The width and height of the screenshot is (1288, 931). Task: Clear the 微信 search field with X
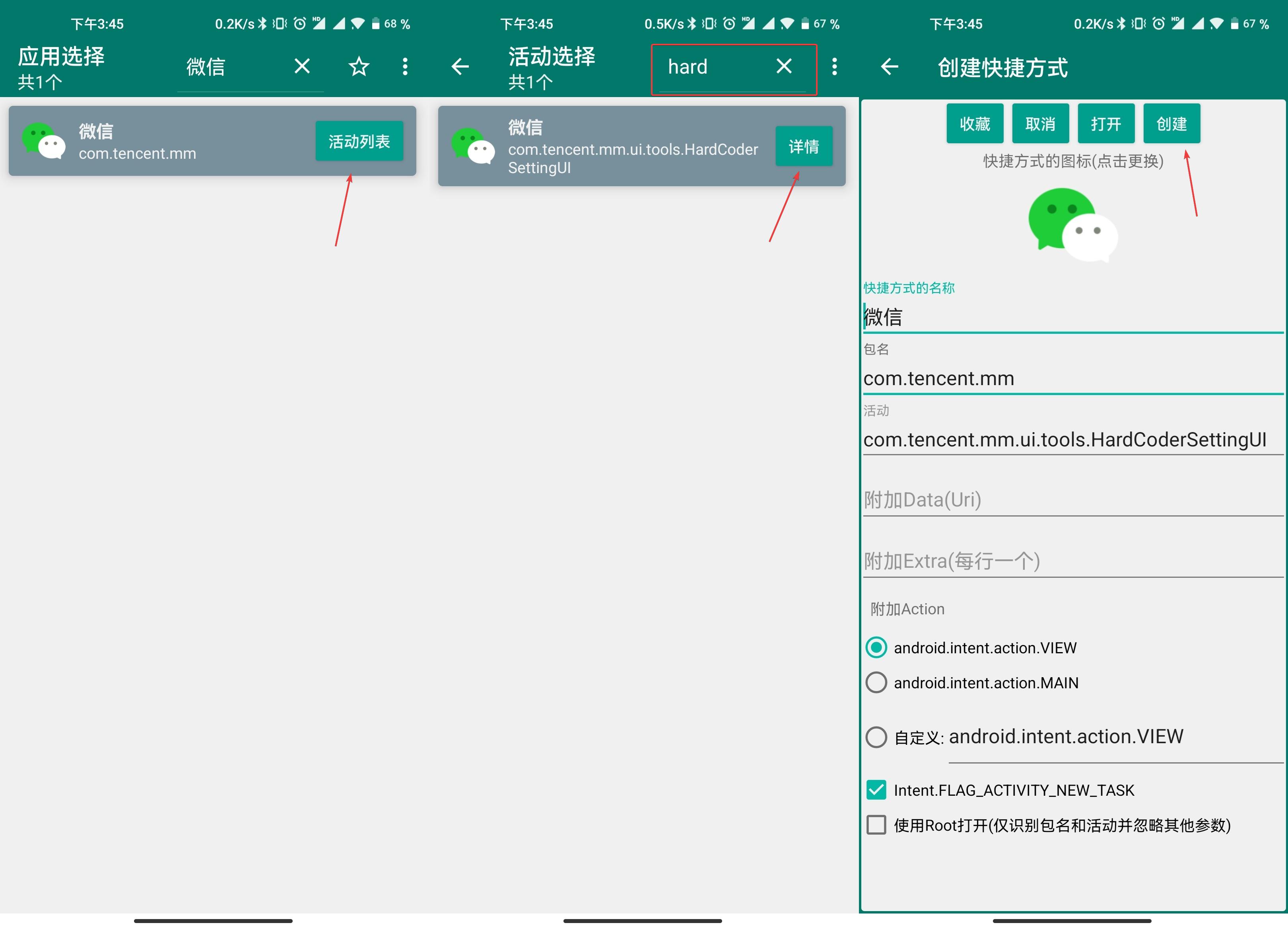(302, 66)
